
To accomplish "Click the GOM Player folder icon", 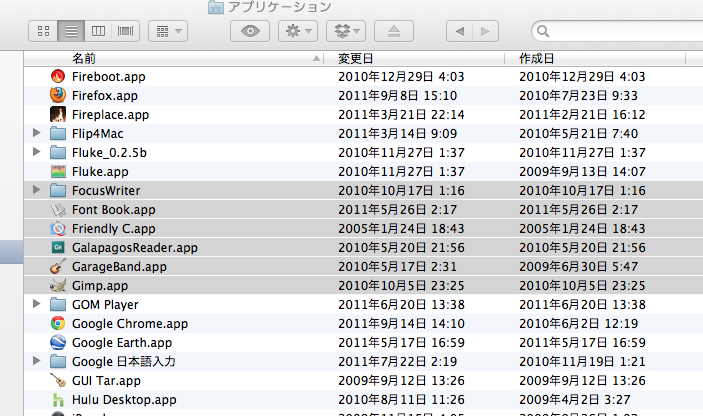I will (58, 304).
